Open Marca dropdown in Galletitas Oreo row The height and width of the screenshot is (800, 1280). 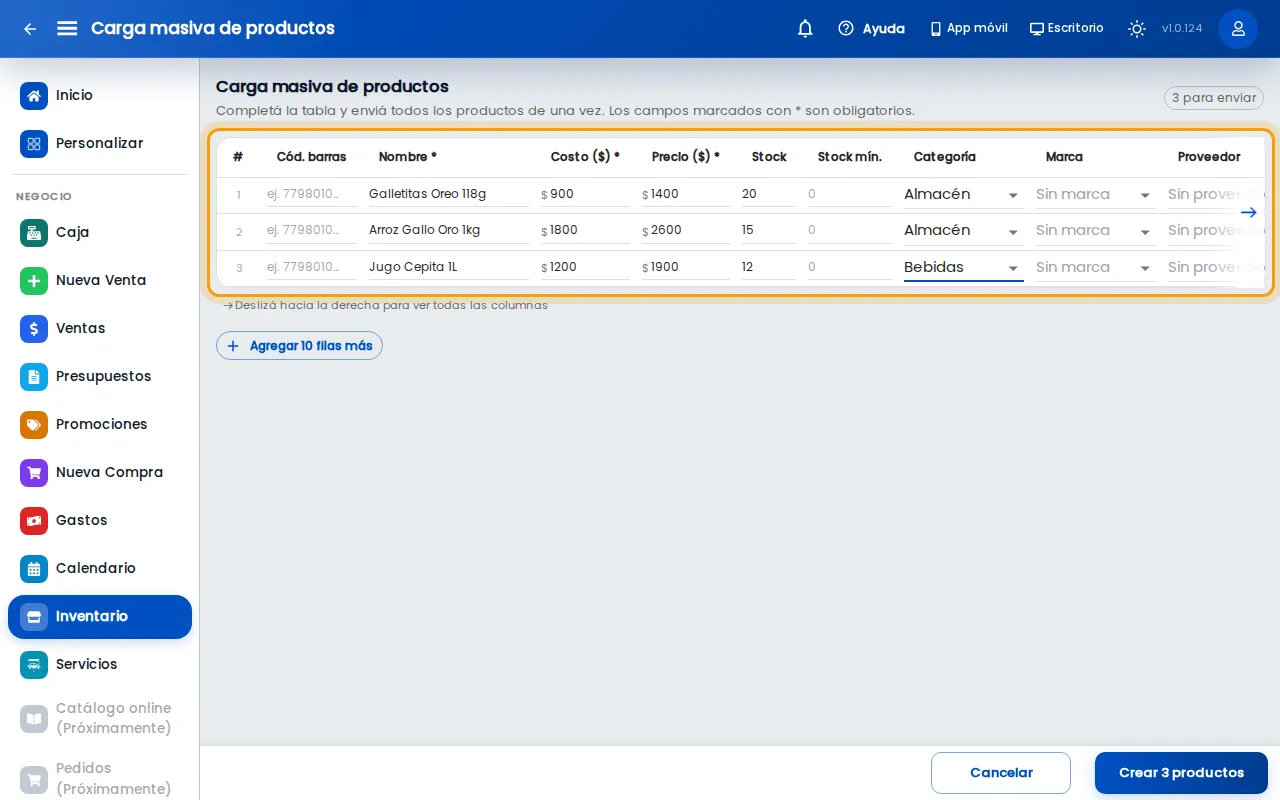click(1095, 195)
